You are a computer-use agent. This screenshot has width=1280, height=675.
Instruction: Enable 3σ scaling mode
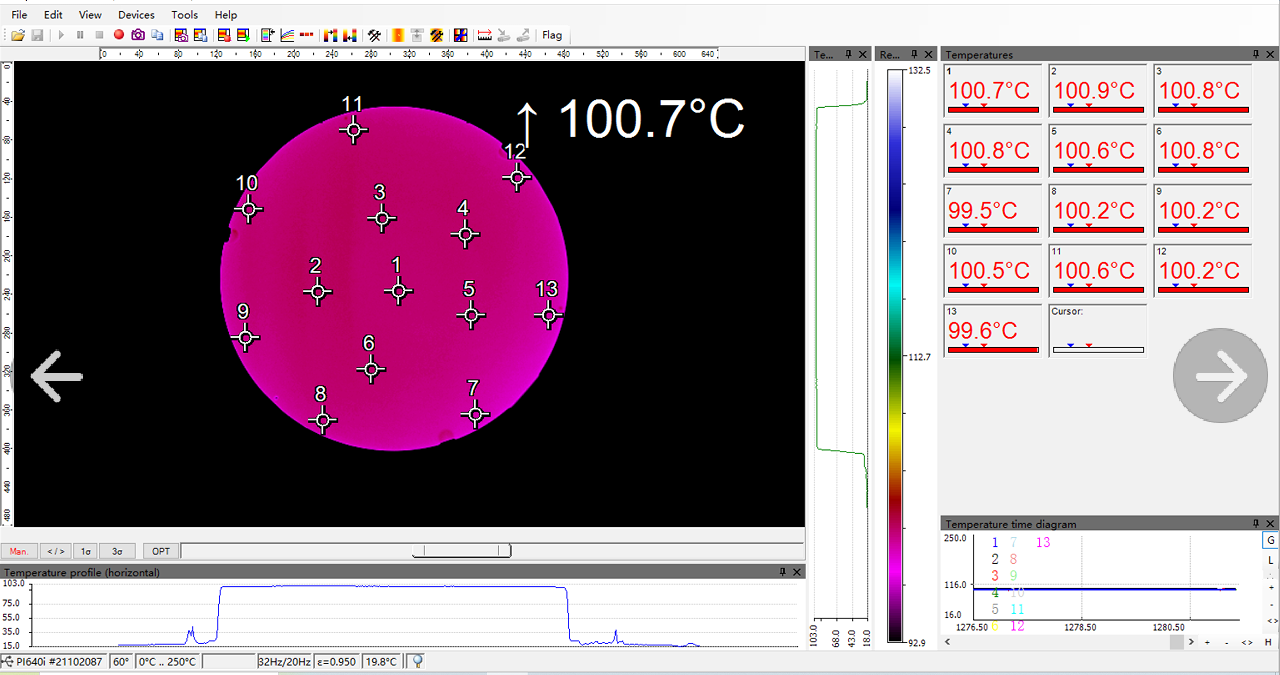pos(117,551)
